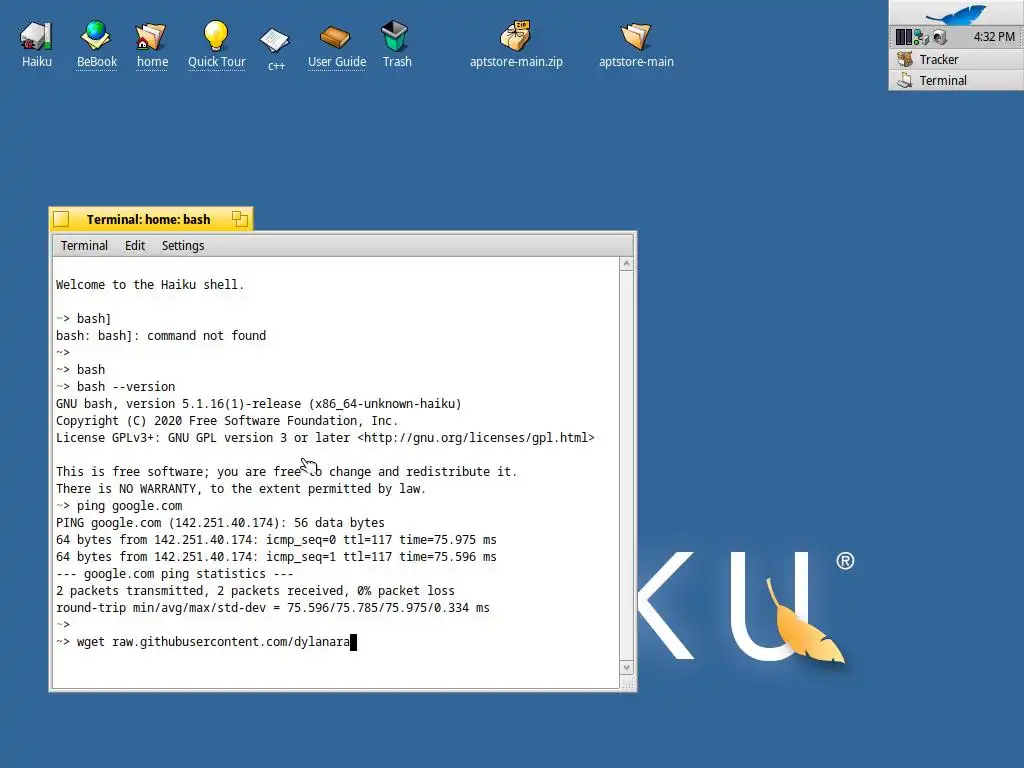
Task: Click the network status tray icon
Action: (x=921, y=37)
